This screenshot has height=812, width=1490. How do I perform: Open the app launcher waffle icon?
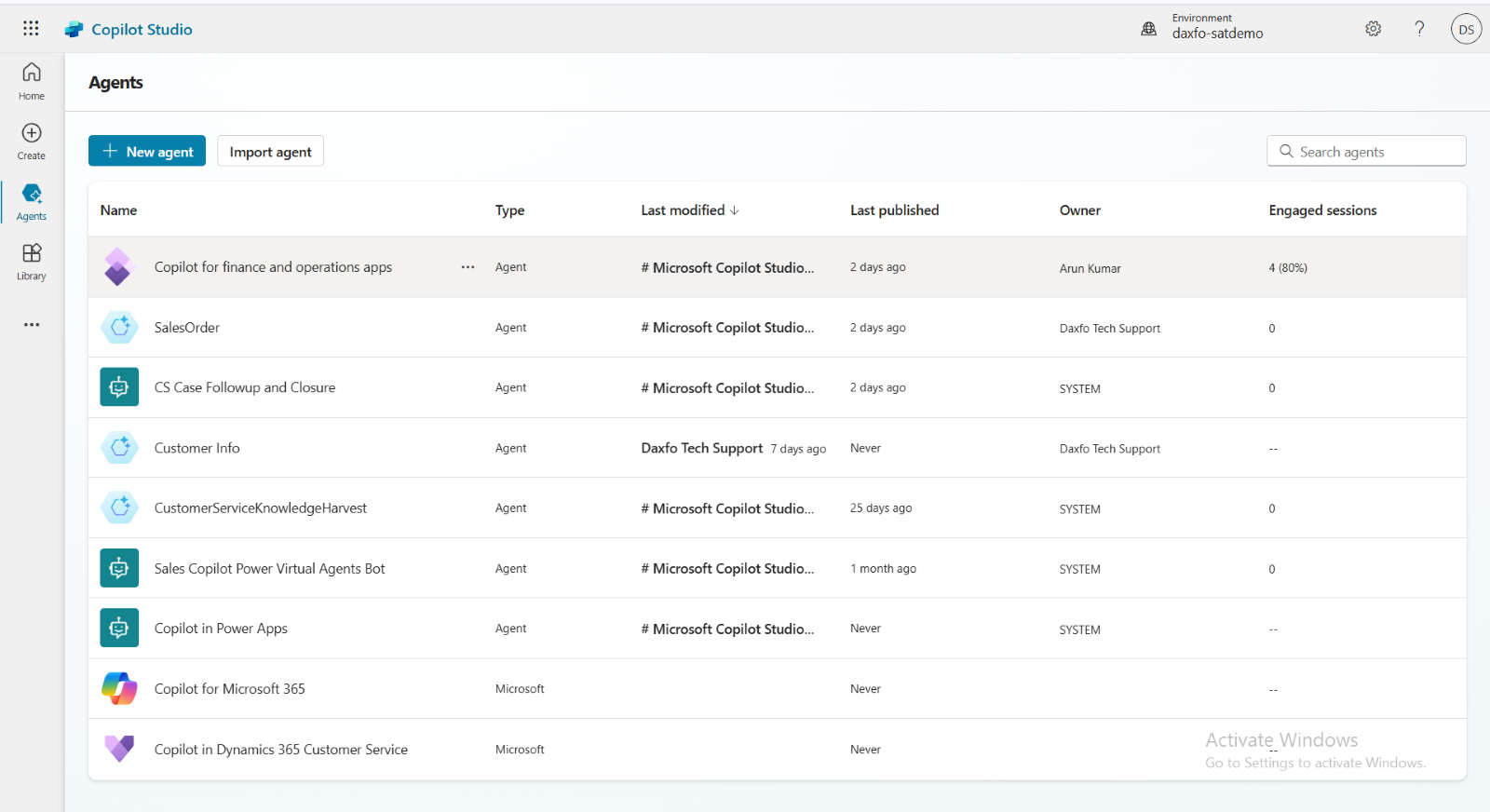(31, 29)
